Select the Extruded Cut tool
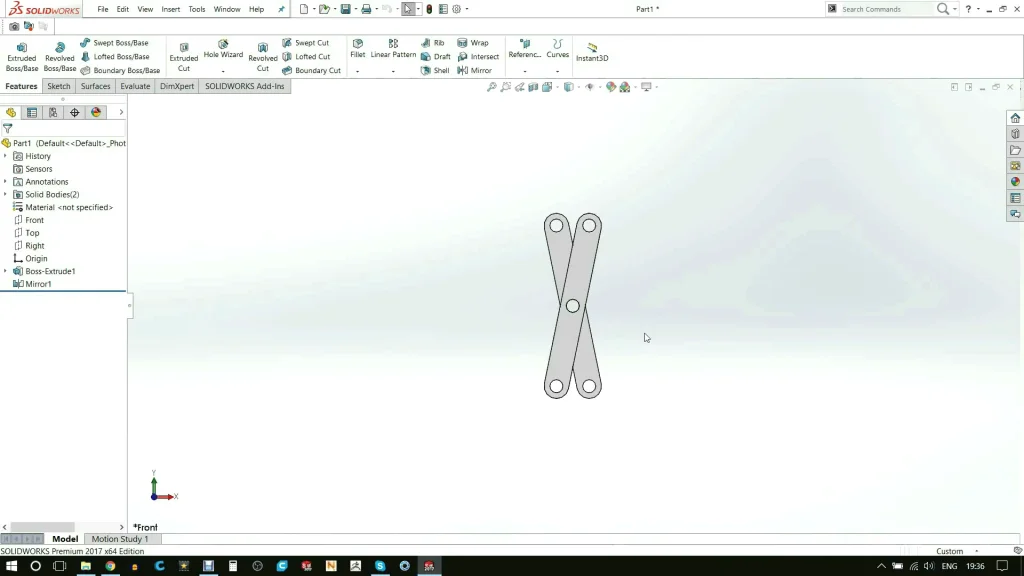This screenshot has width=1024, height=576. tap(184, 57)
